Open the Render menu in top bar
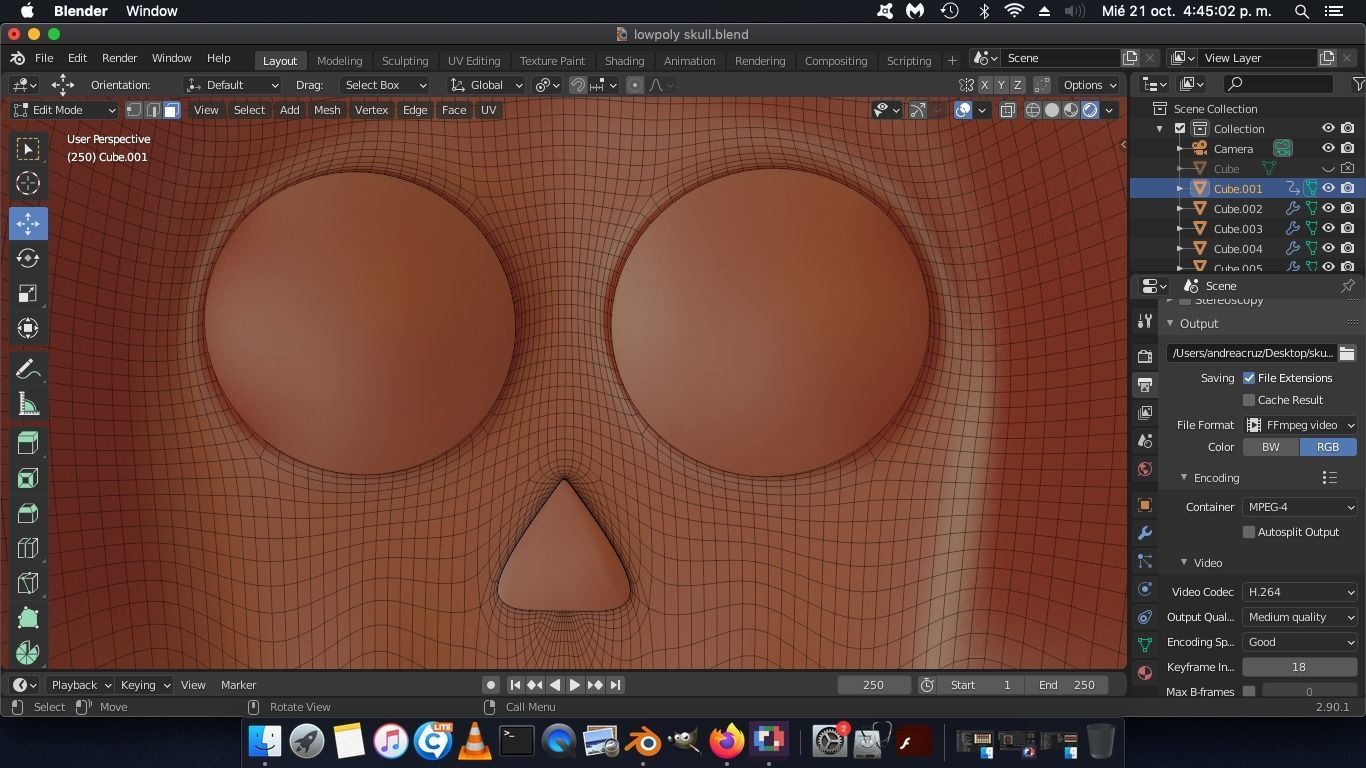The image size is (1366, 768). pyautogui.click(x=119, y=58)
